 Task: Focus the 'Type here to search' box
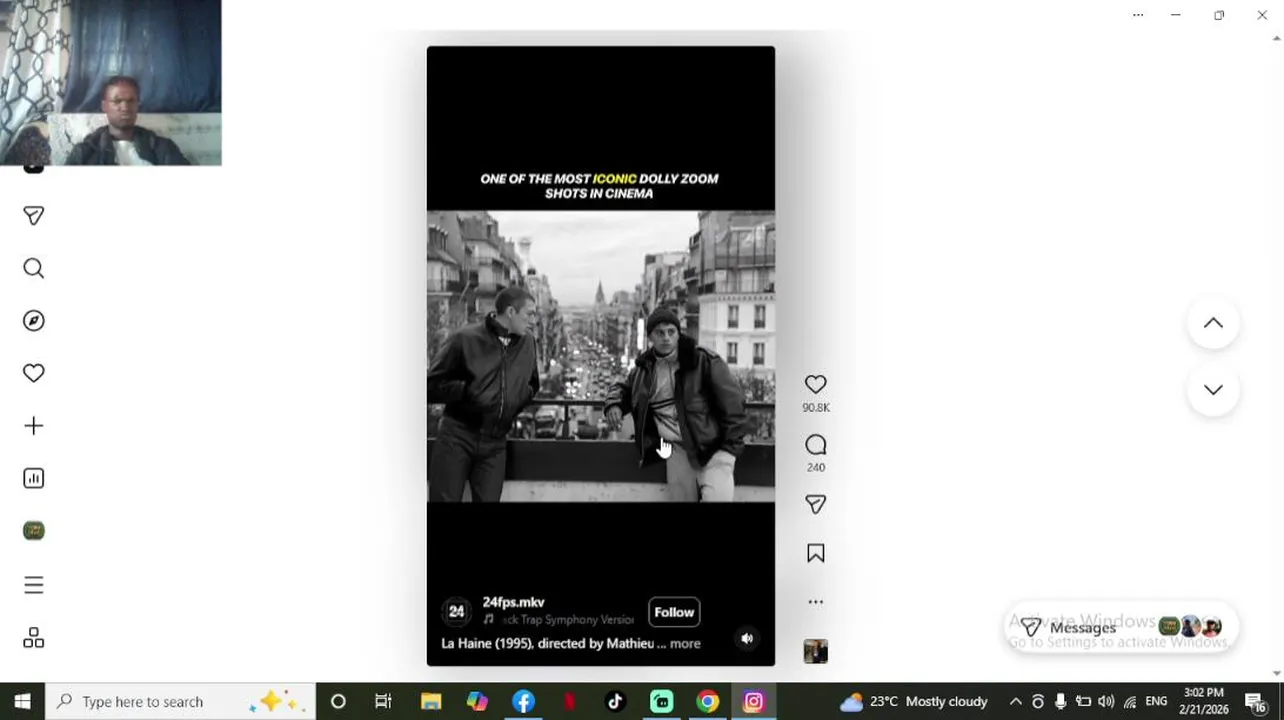coord(180,701)
